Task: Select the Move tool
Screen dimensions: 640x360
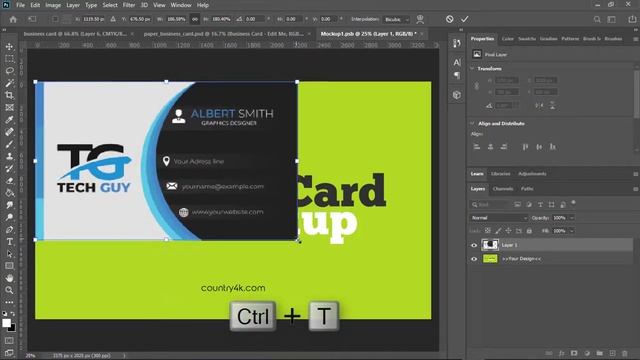Action: (x=9, y=47)
